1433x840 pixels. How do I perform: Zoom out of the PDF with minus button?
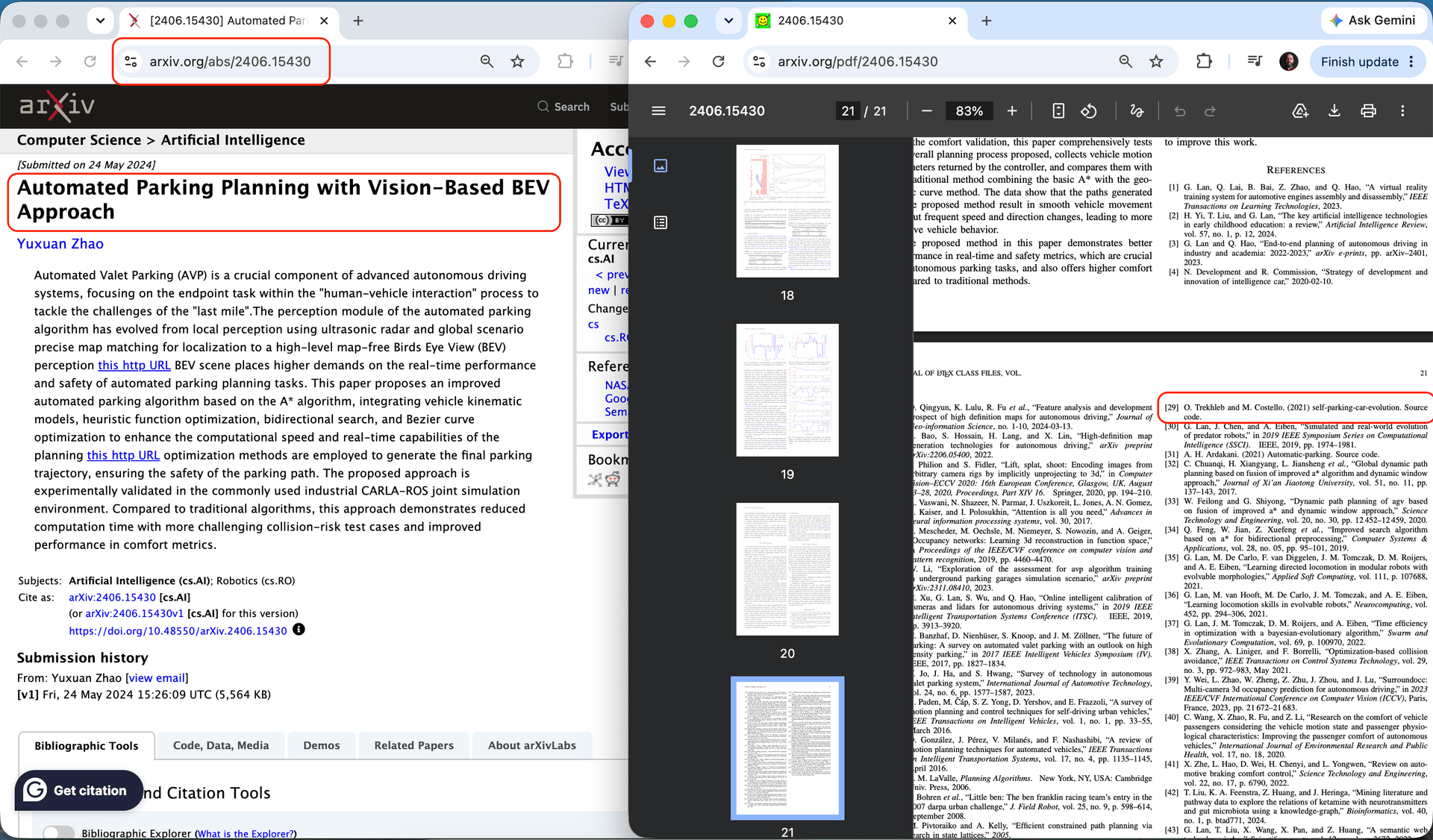click(927, 111)
